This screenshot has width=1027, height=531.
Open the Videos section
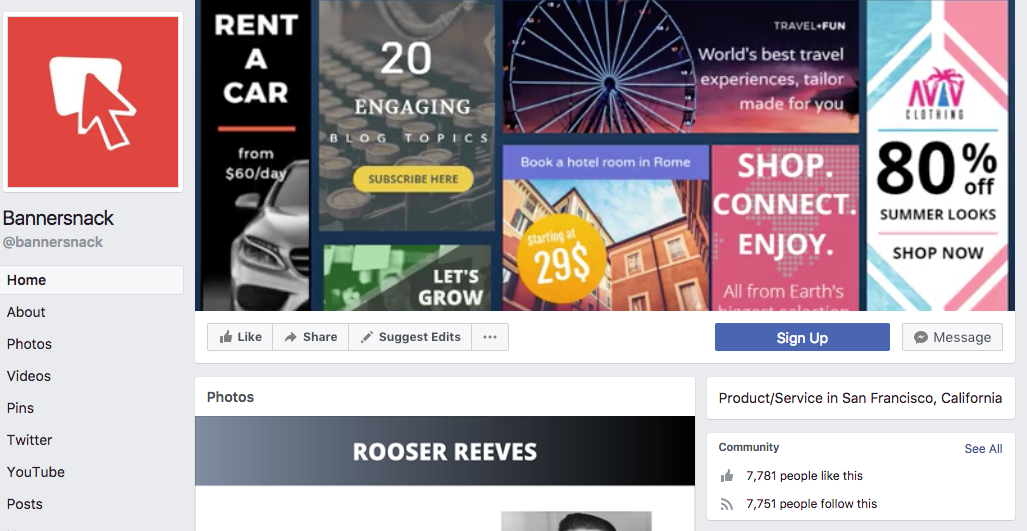(29, 376)
